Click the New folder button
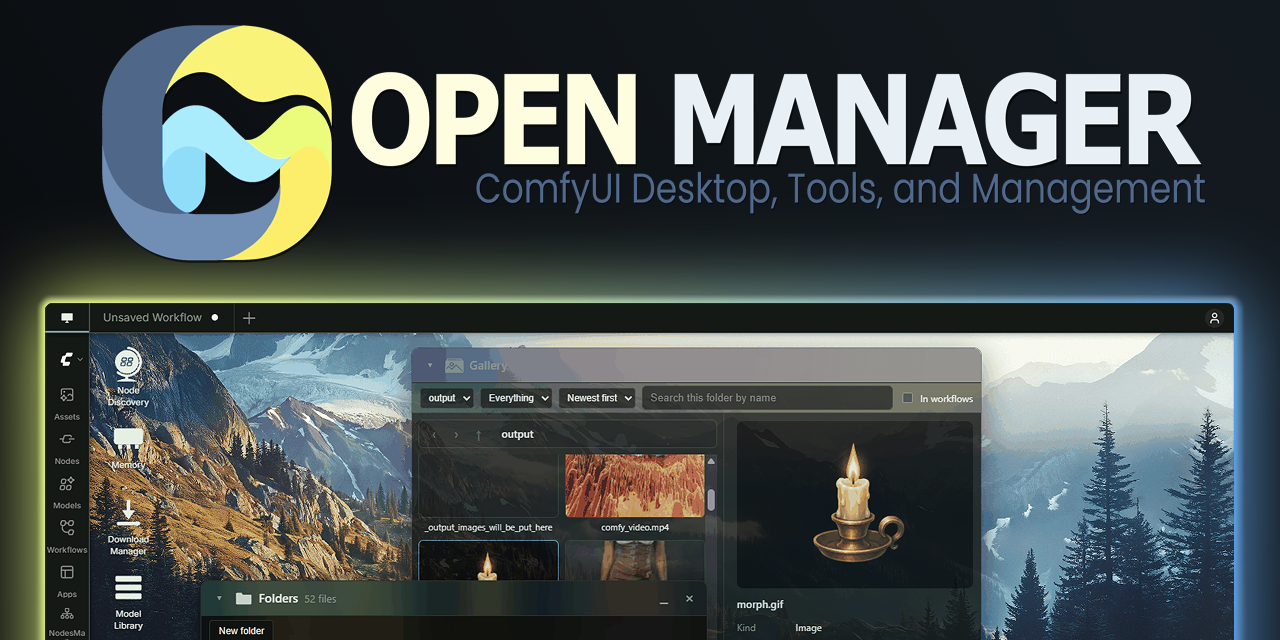 tap(242, 631)
